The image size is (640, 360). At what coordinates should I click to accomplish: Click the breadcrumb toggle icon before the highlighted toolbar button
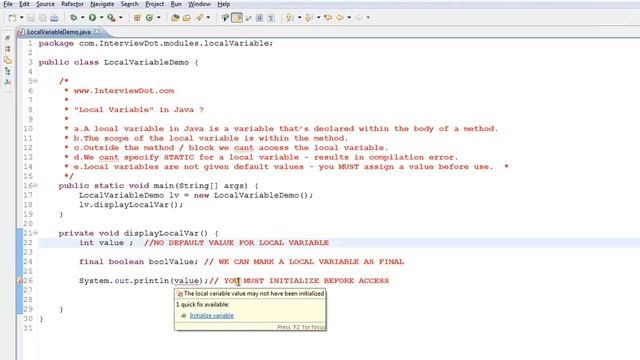(x=225, y=18)
